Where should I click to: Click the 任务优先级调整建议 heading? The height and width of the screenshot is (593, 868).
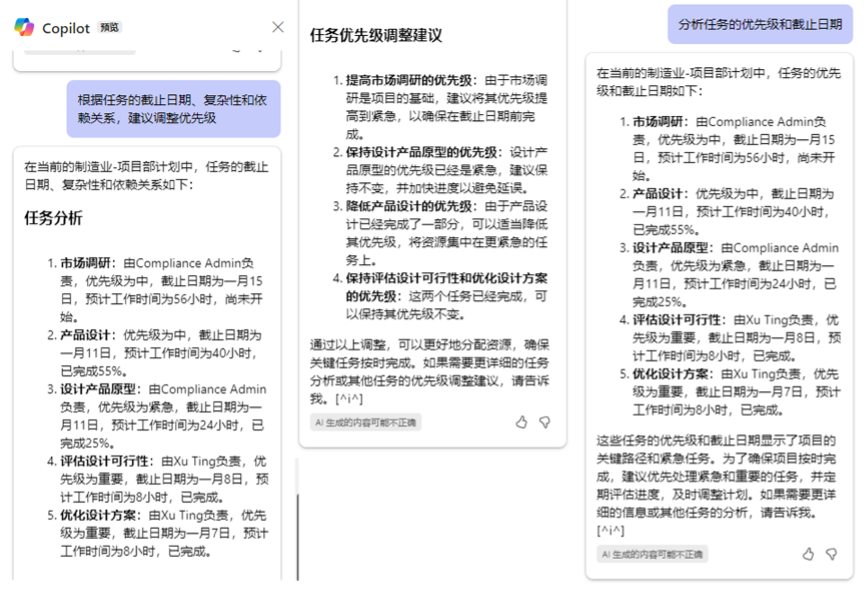(376, 35)
